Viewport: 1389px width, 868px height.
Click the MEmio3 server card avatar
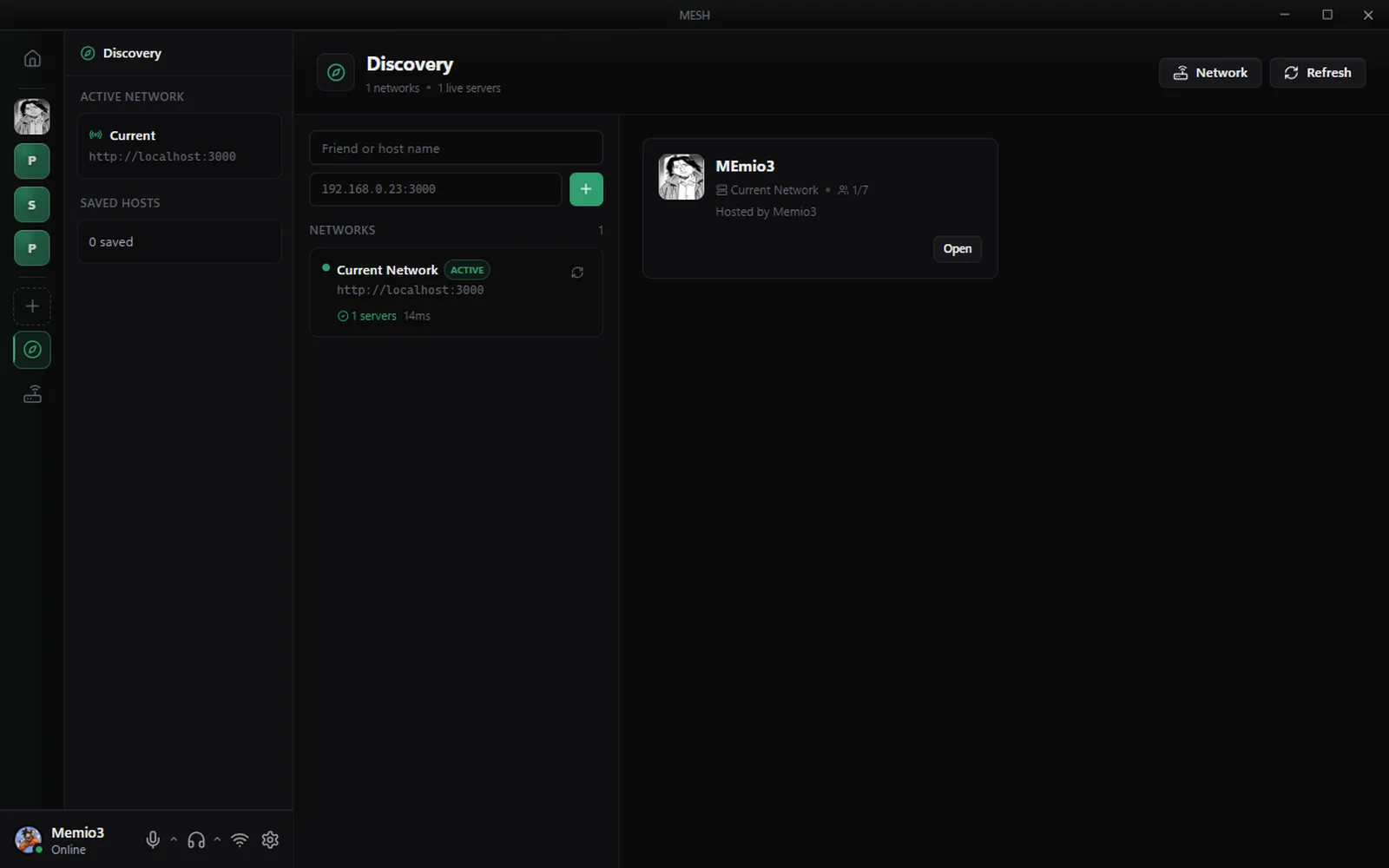(681, 177)
